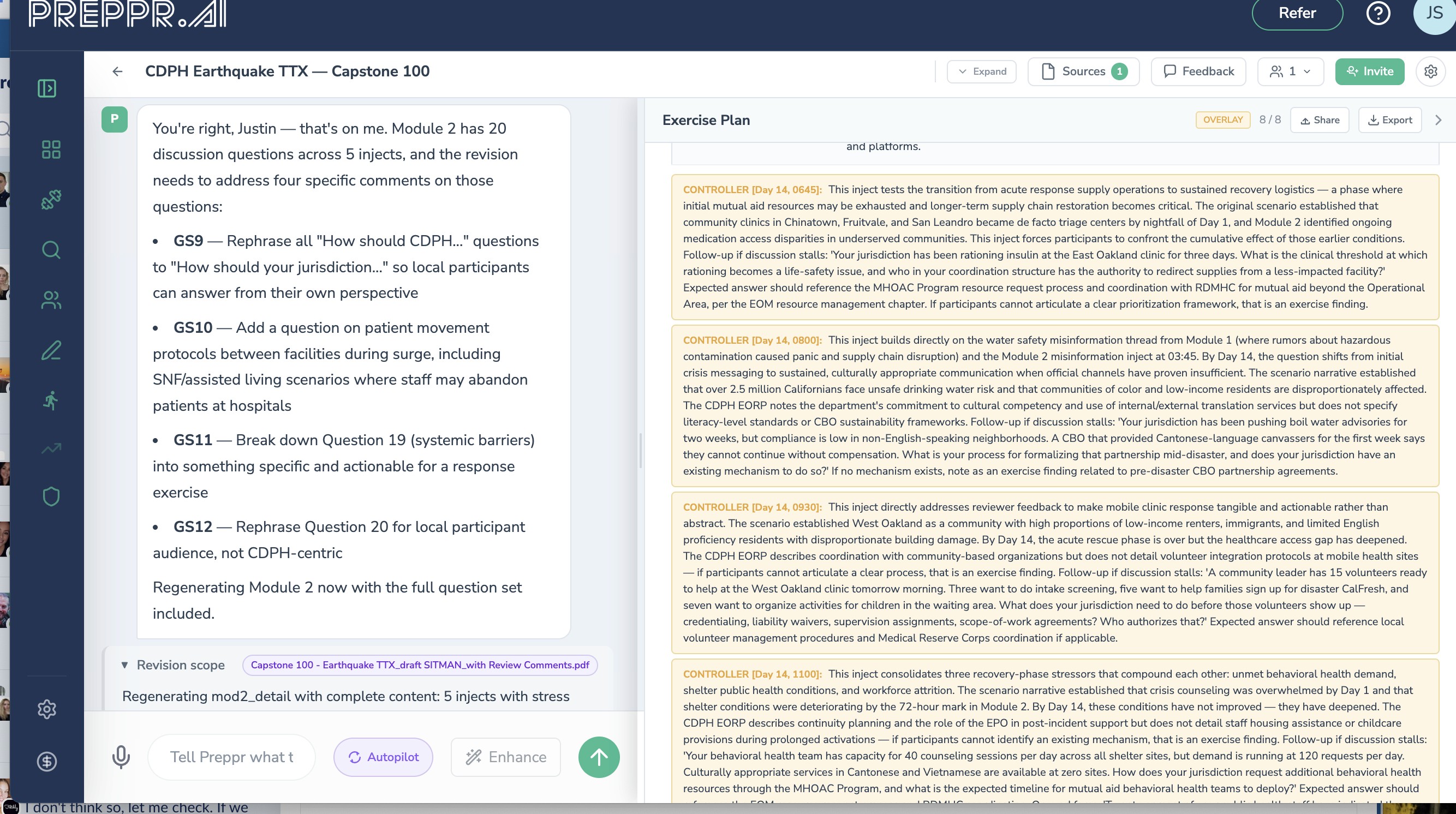Open the Sources panel
This screenshot has width=1456, height=814.
(1083, 71)
